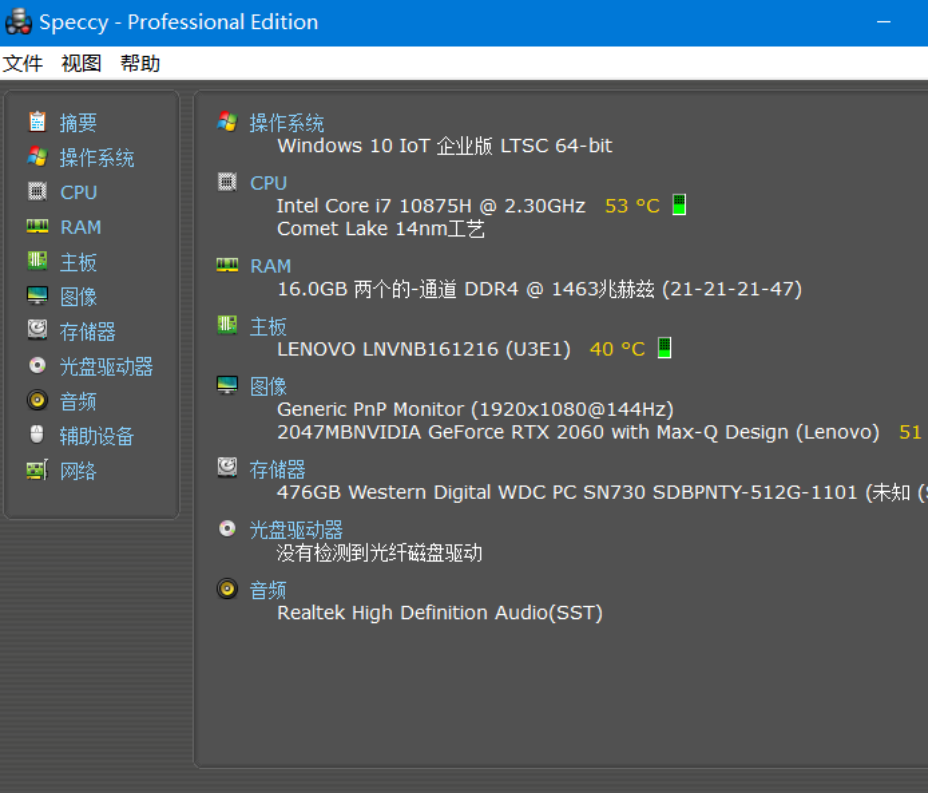Click the CPU temperature 53 °C
Screen dimensions: 928x793
pyautogui.click(x=632, y=206)
